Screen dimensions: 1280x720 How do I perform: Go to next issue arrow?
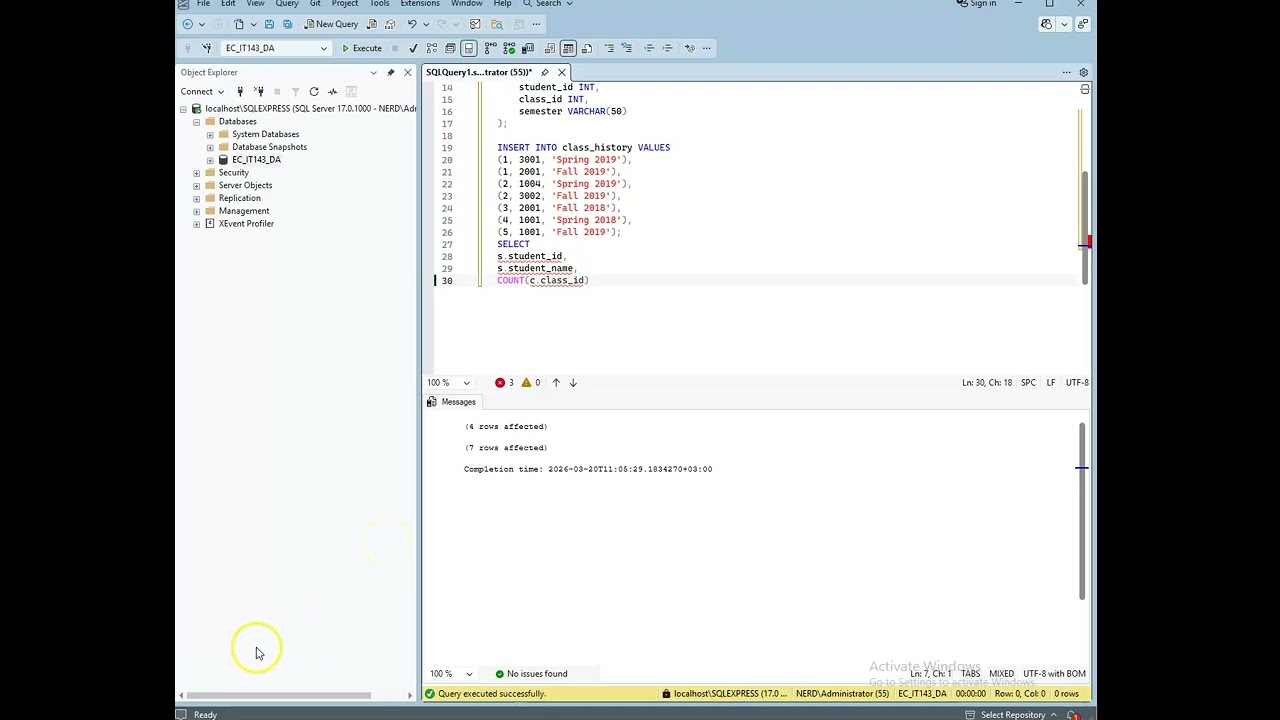click(x=573, y=382)
